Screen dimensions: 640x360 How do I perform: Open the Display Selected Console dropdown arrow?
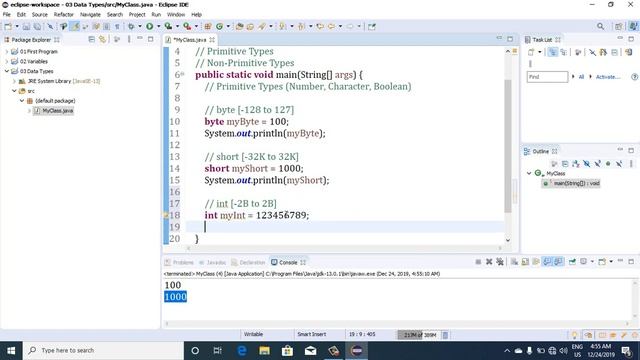coord(592,262)
